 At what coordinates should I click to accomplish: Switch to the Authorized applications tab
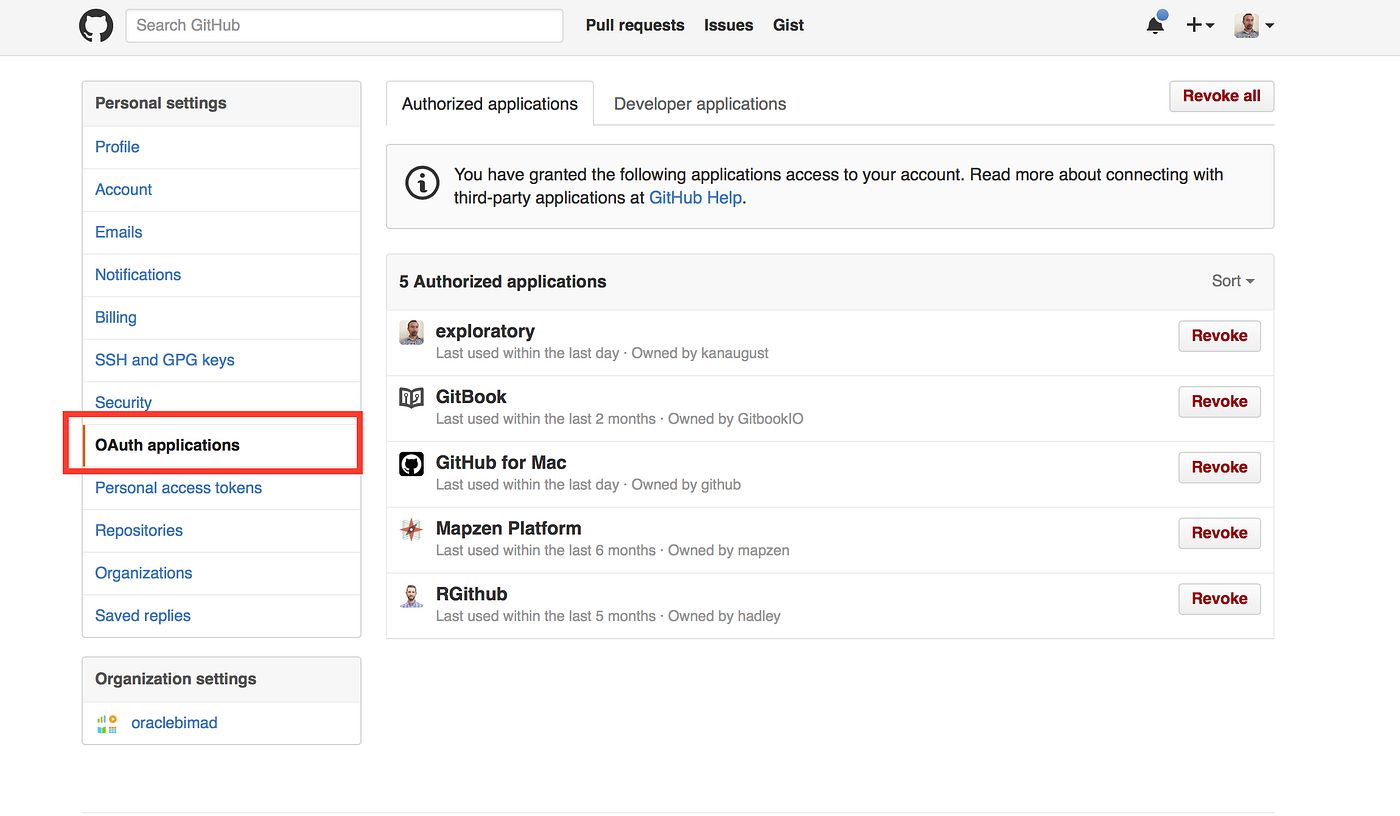pyautogui.click(x=490, y=103)
